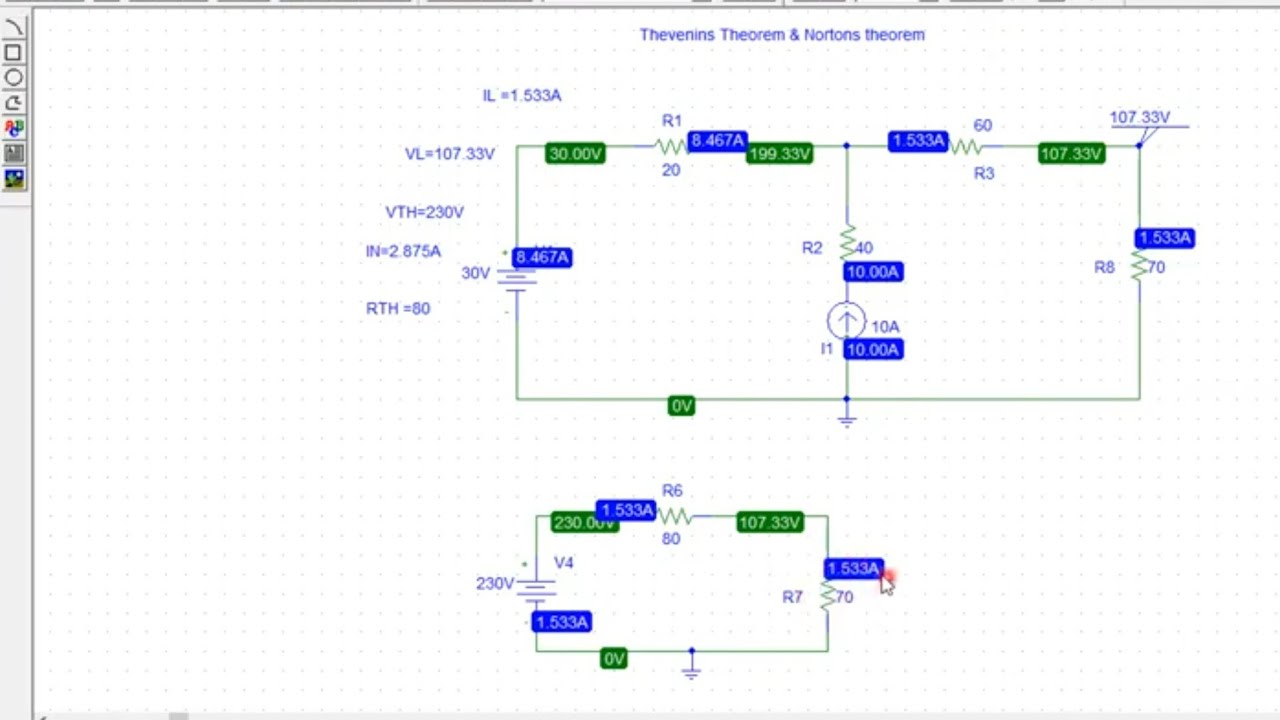Screen dimensions: 1280x720
Task: Select the Place Ellipse tool
Action: pos(14,78)
